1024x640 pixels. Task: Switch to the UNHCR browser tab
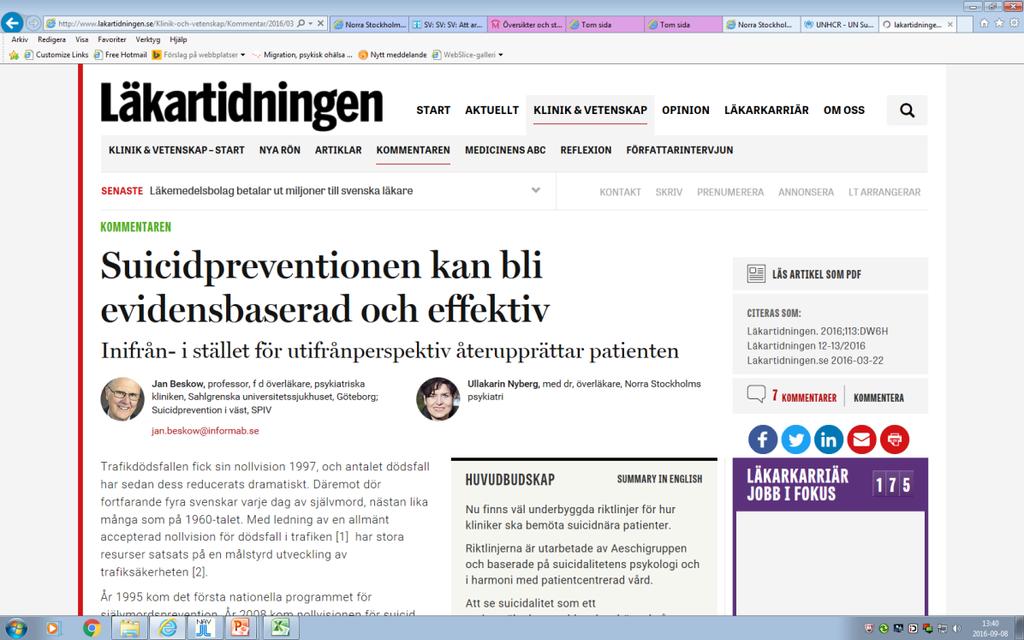click(x=839, y=24)
